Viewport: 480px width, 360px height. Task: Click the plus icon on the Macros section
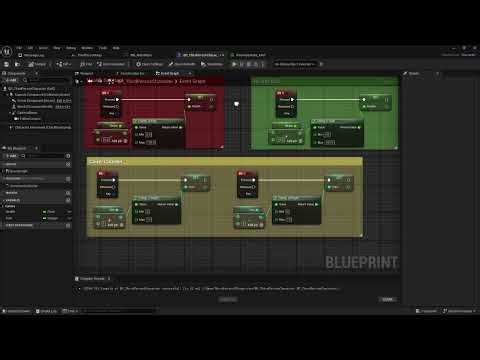coord(68,193)
